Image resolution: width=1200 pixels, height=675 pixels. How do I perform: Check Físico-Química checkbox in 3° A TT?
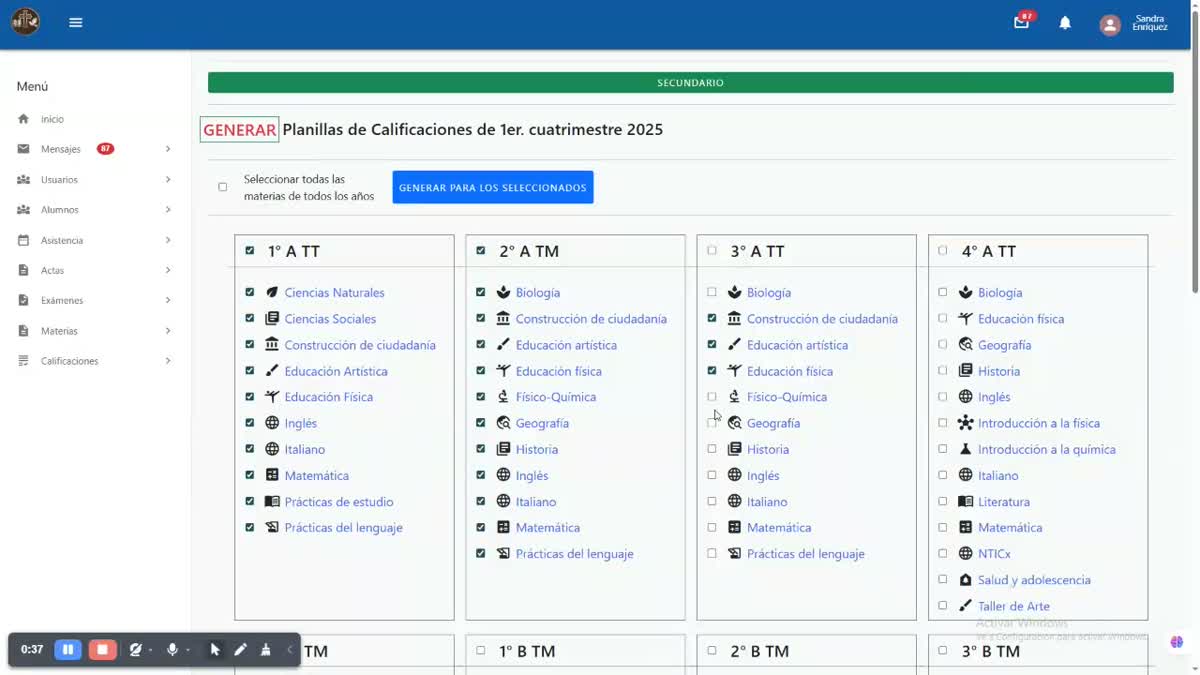[x=712, y=397]
